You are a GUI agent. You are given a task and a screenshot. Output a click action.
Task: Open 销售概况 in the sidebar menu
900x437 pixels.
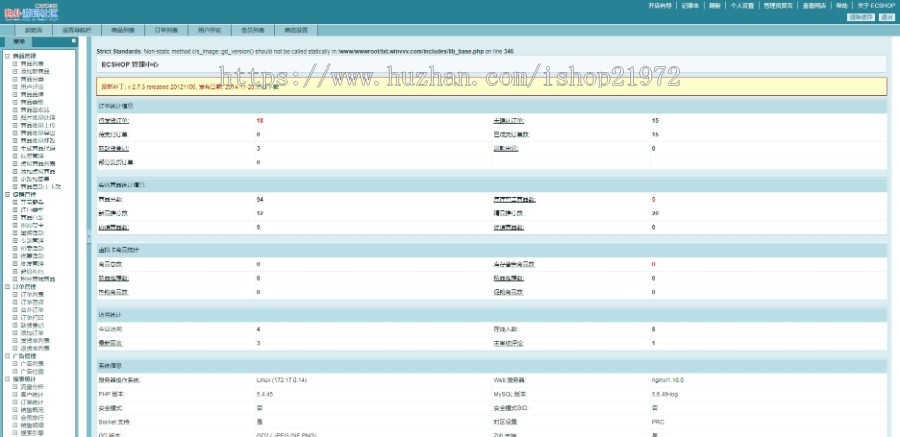pyautogui.click(x=32, y=409)
